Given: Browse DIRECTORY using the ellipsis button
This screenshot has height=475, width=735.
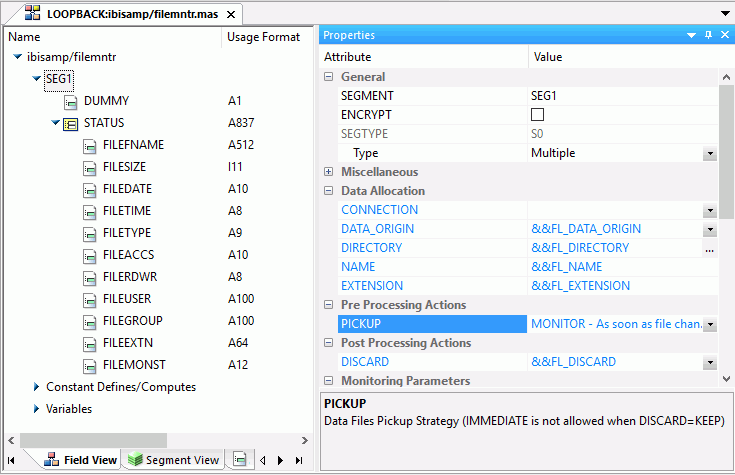Looking at the screenshot, I should coord(710,249).
